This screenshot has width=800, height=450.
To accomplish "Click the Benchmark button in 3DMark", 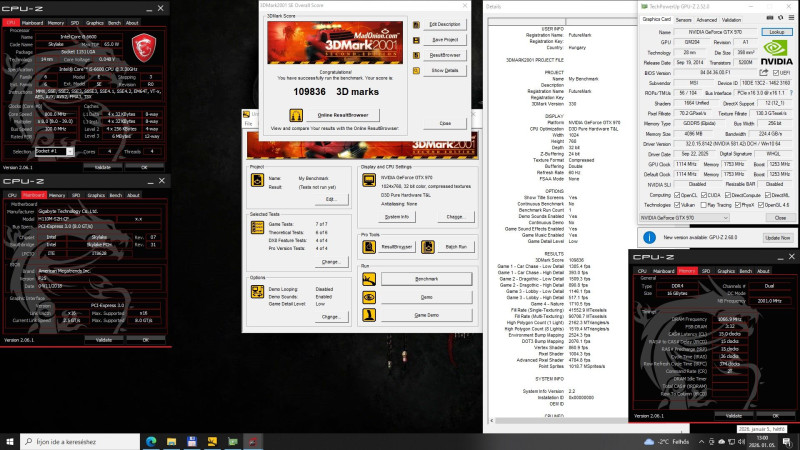I will [427, 279].
